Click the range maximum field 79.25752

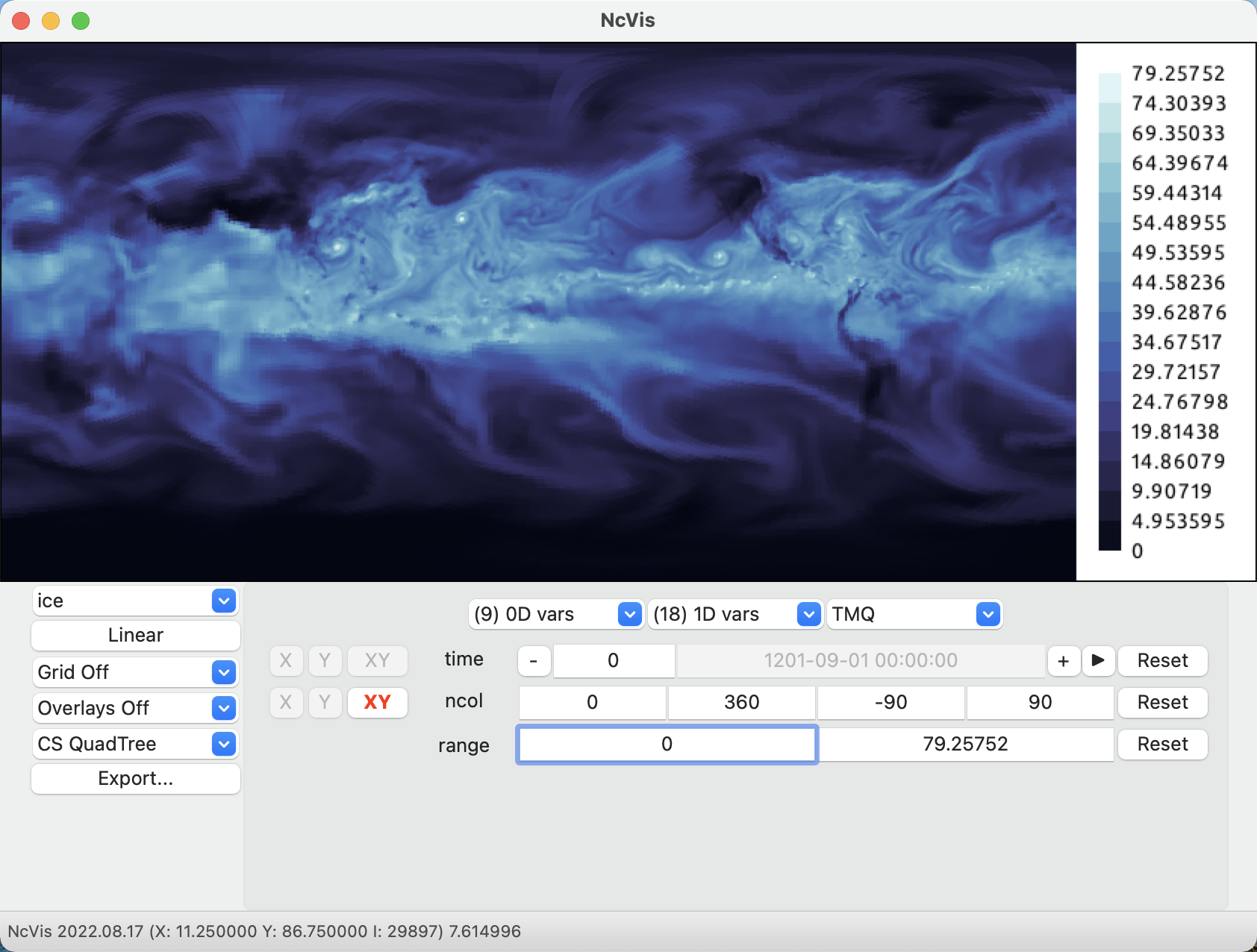pyautogui.click(x=966, y=745)
